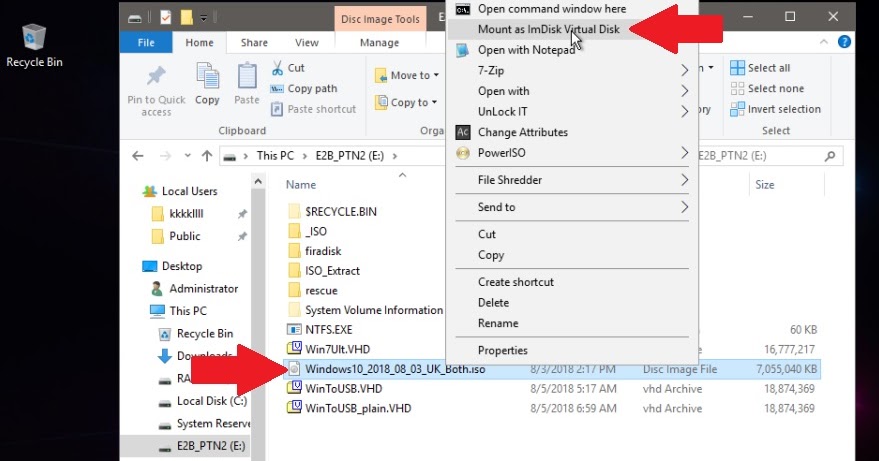
Task: Open the Manage tab
Action: click(380, 43)
